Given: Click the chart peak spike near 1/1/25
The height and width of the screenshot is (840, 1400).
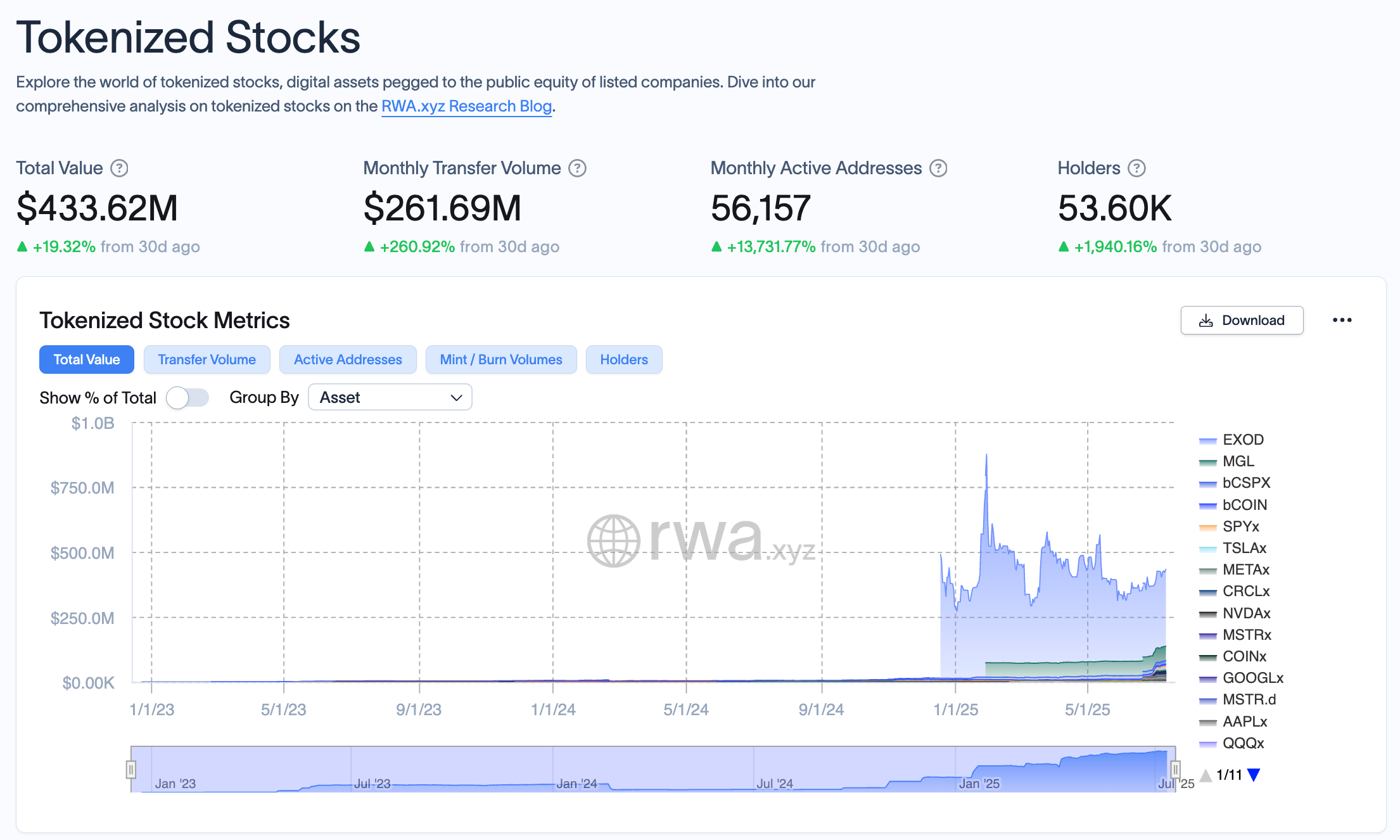Looking at the screenshot, I should coord(986,455).
